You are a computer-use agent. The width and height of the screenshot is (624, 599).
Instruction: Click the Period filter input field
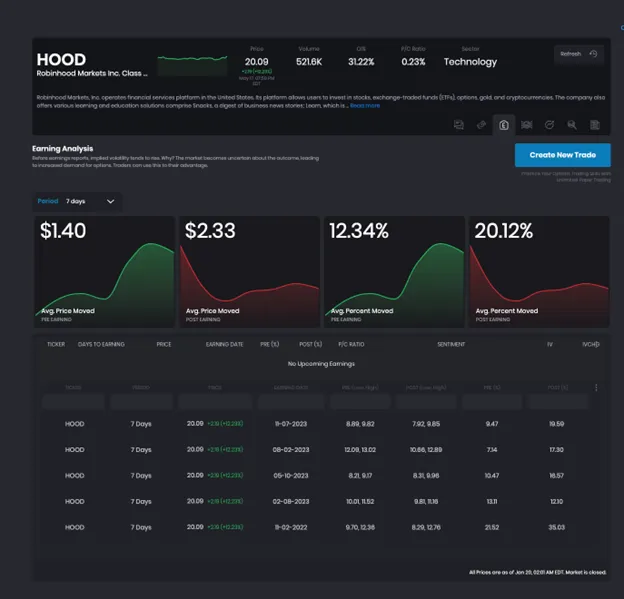click(x=141, y=402)
